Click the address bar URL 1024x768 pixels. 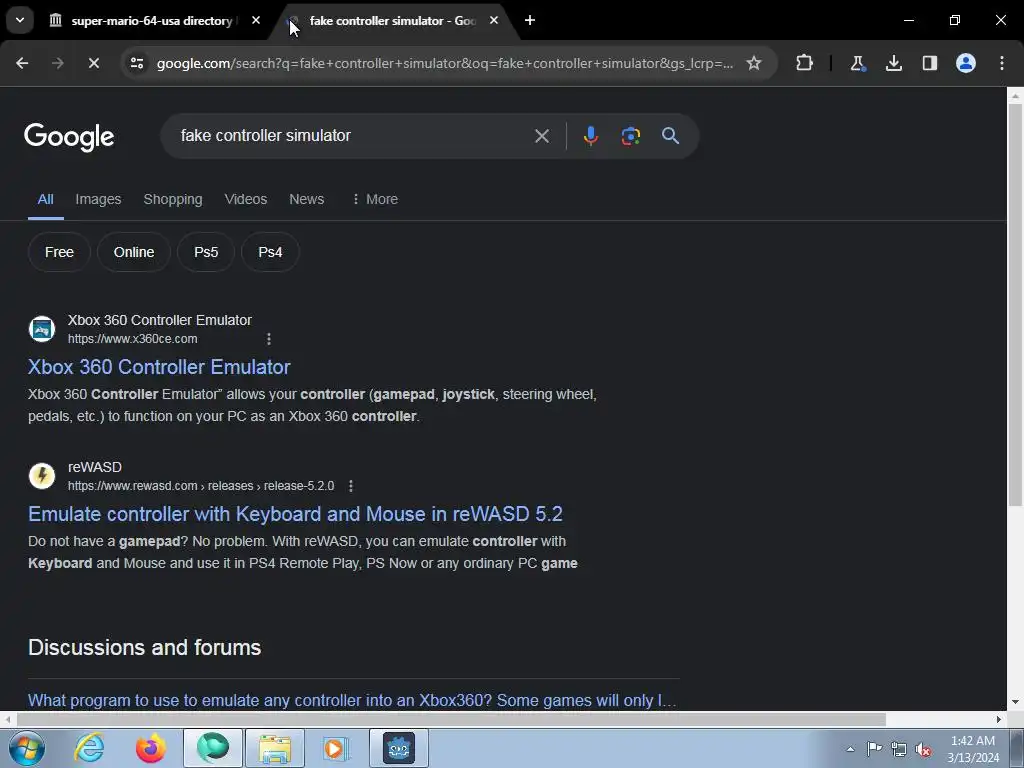pos(444,63)
